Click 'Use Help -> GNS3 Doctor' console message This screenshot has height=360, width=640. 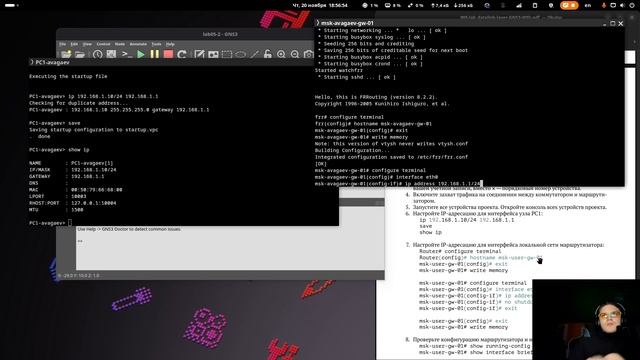pos(129,229)
